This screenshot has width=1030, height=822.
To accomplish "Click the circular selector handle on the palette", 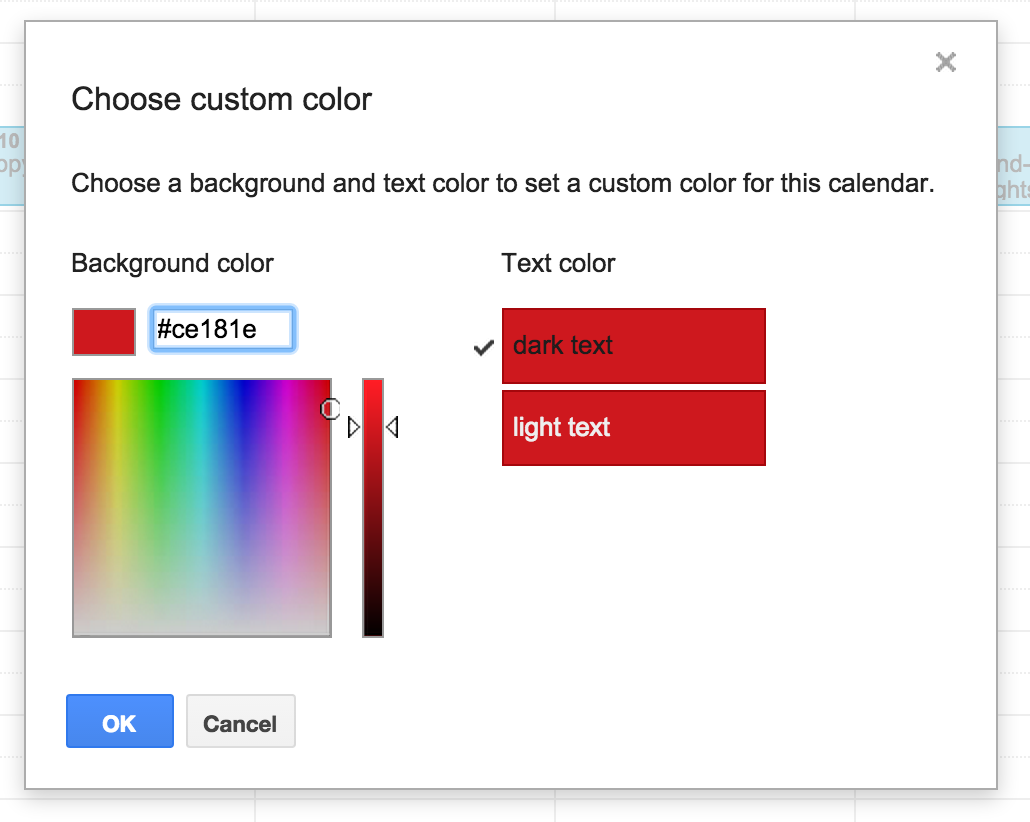I will pos(330,408).
